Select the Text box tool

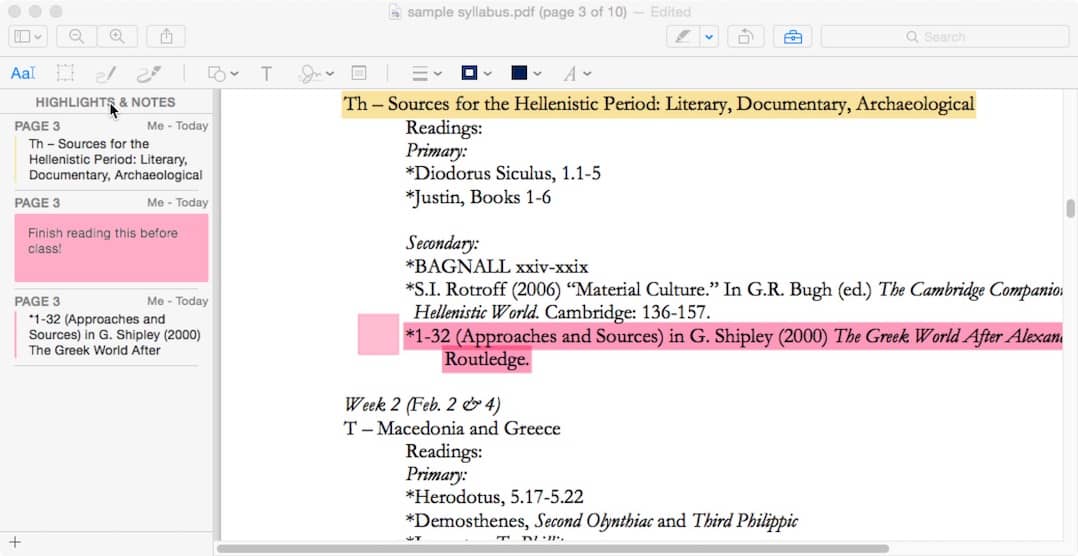point(266,74)
